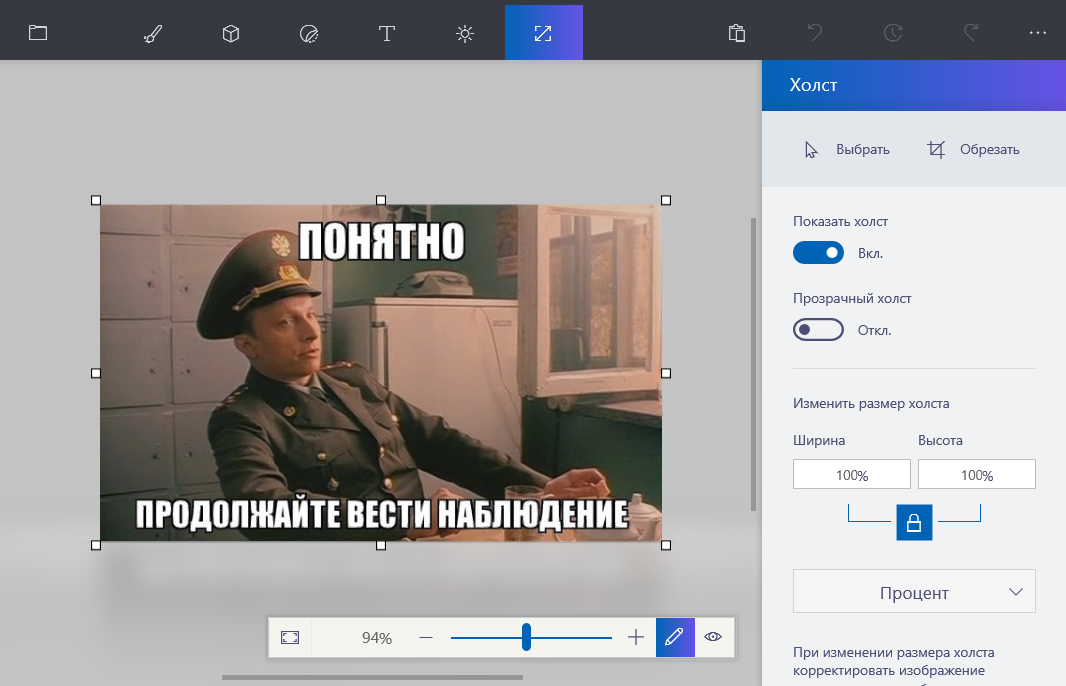This screenshot has width=1066, height=686.
Task: Toggle the eye 3D view button
Action: click(713, 638)
